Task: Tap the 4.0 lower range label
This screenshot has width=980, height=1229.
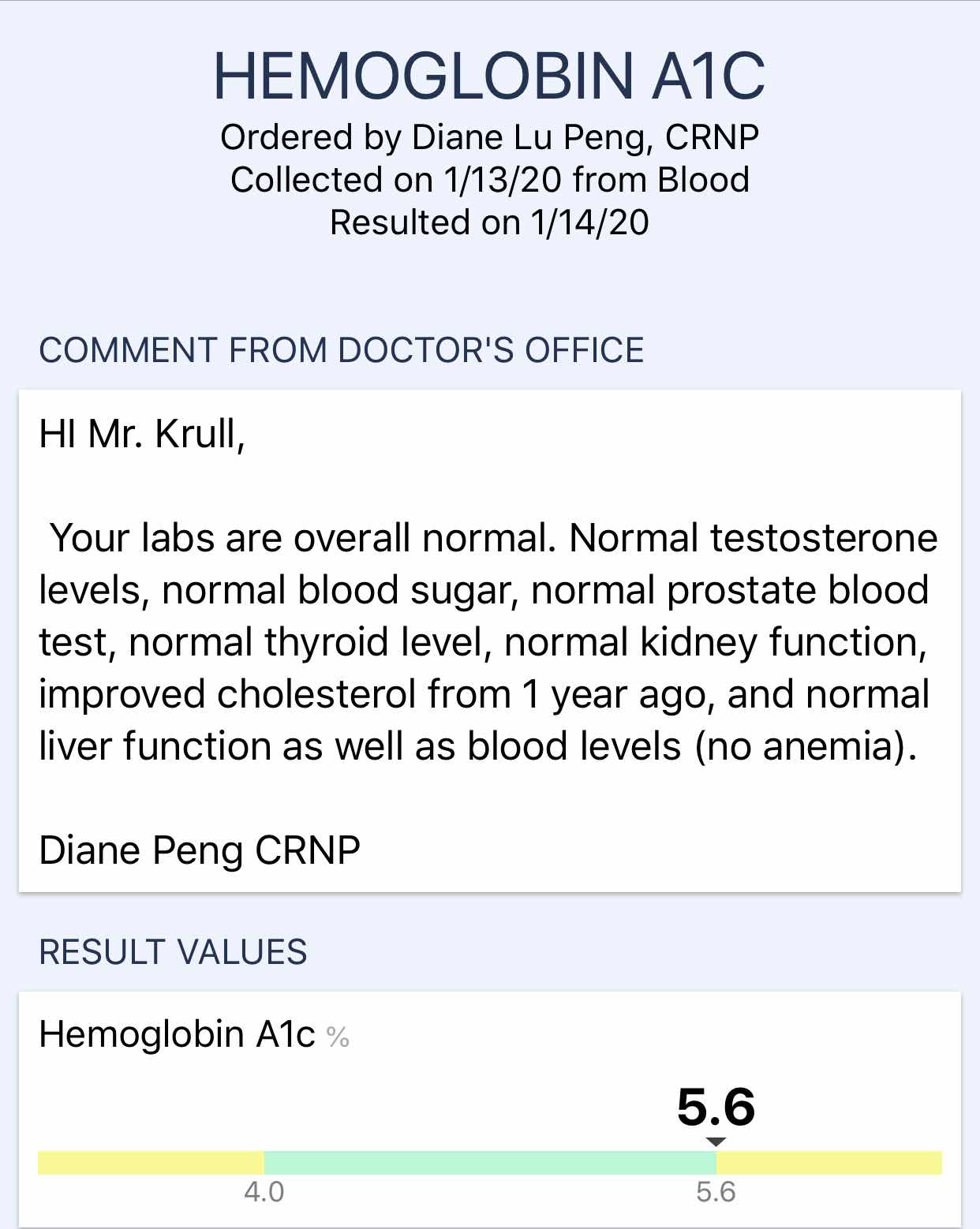Action: pos(264,1192)
